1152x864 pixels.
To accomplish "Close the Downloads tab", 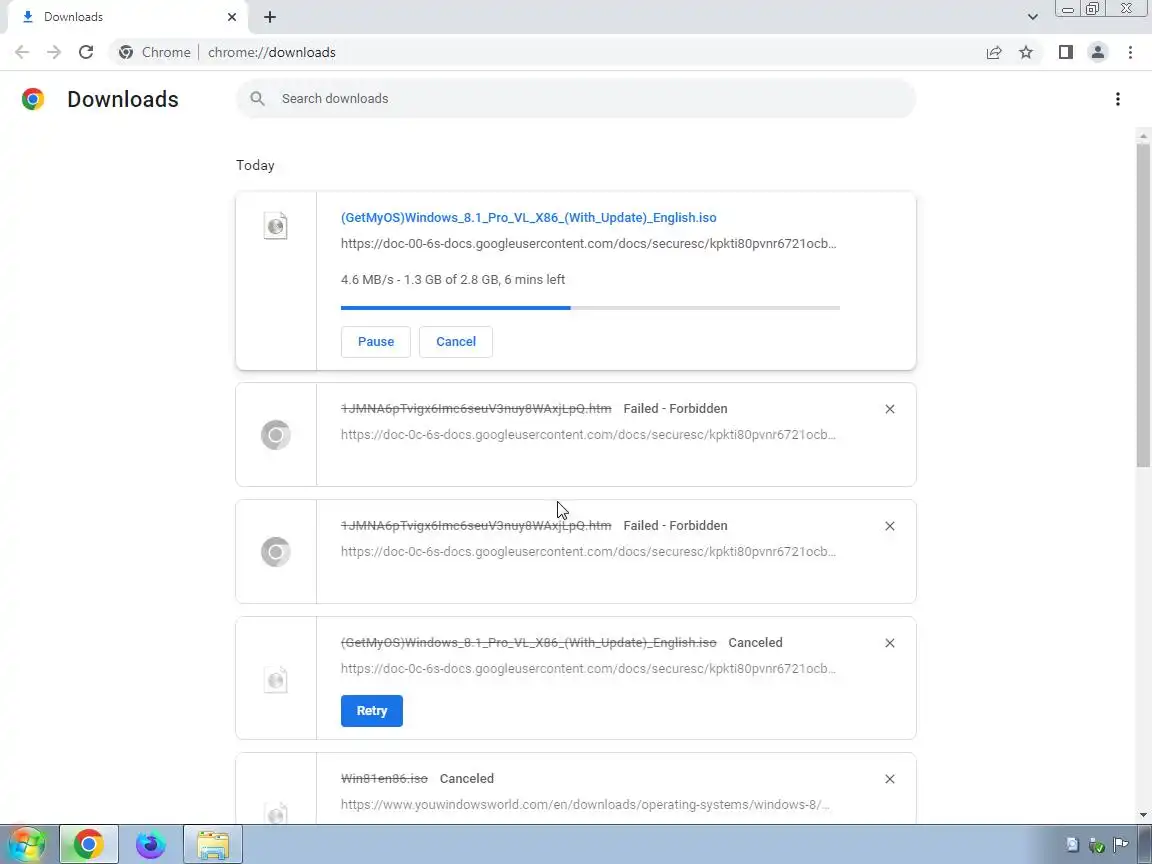I will (232, 17).
